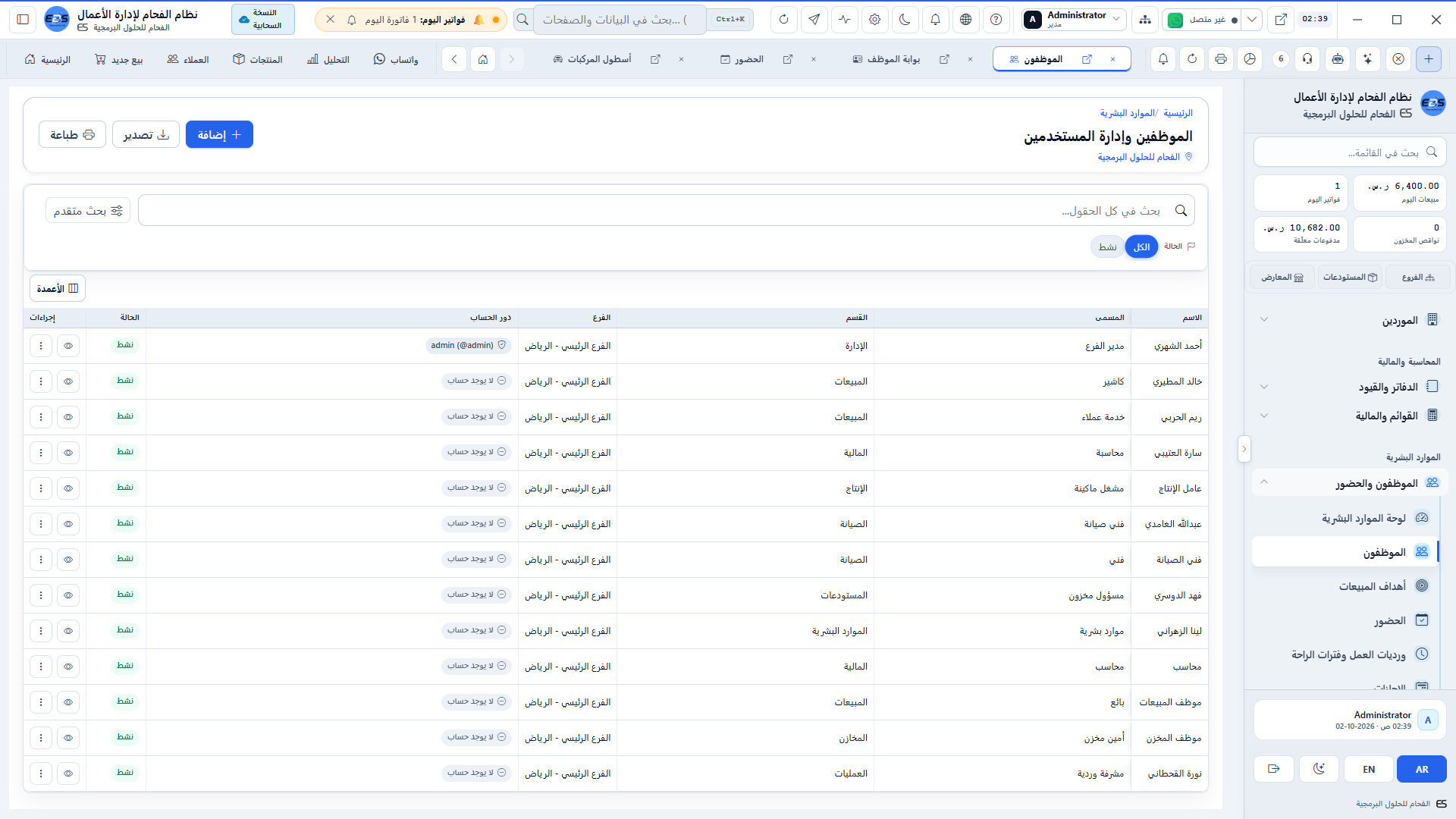Open the بحث متقدم advanced search
This screenshot has width=1456, height=819.
coord(88,211)
